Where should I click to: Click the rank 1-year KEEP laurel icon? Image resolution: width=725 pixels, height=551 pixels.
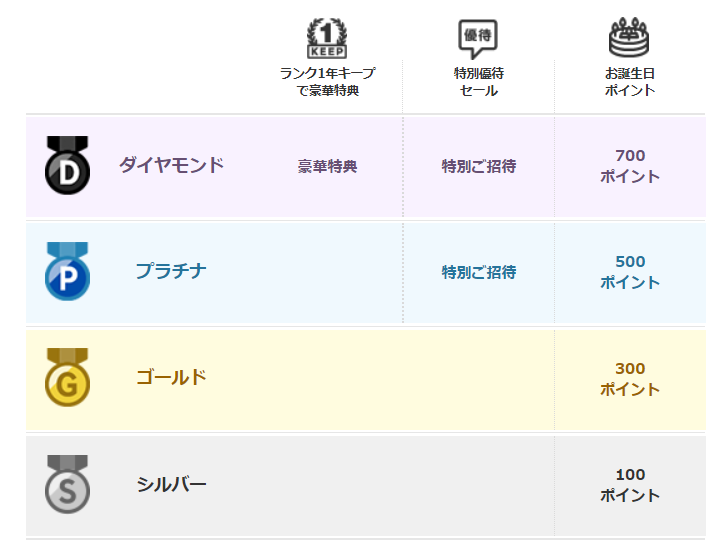(327, 38)
